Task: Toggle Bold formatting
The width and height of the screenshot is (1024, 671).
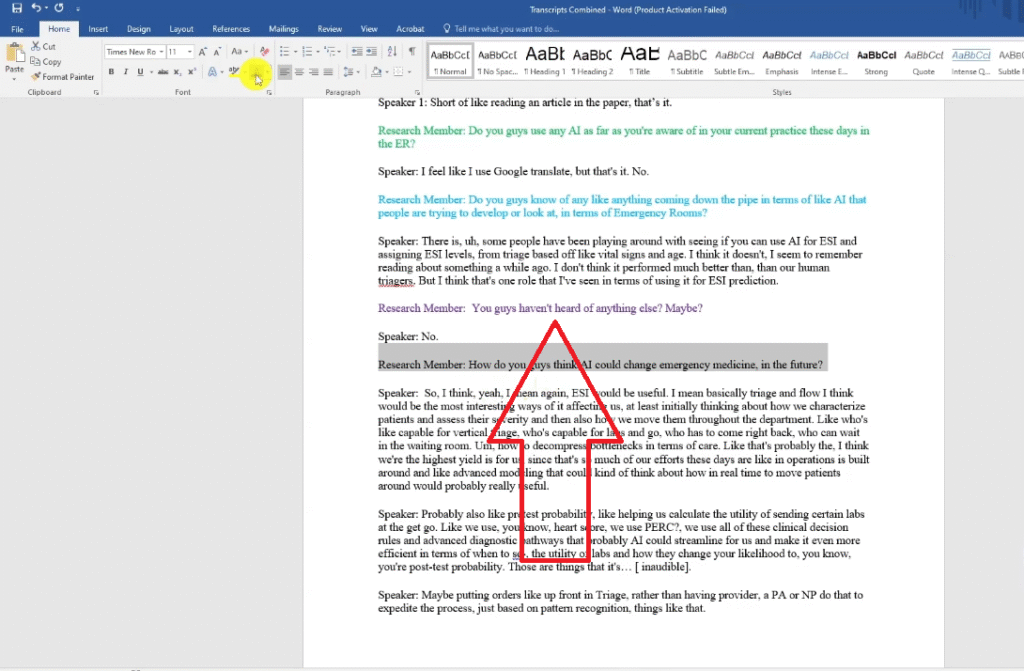Action: click(x=111, y=72)
